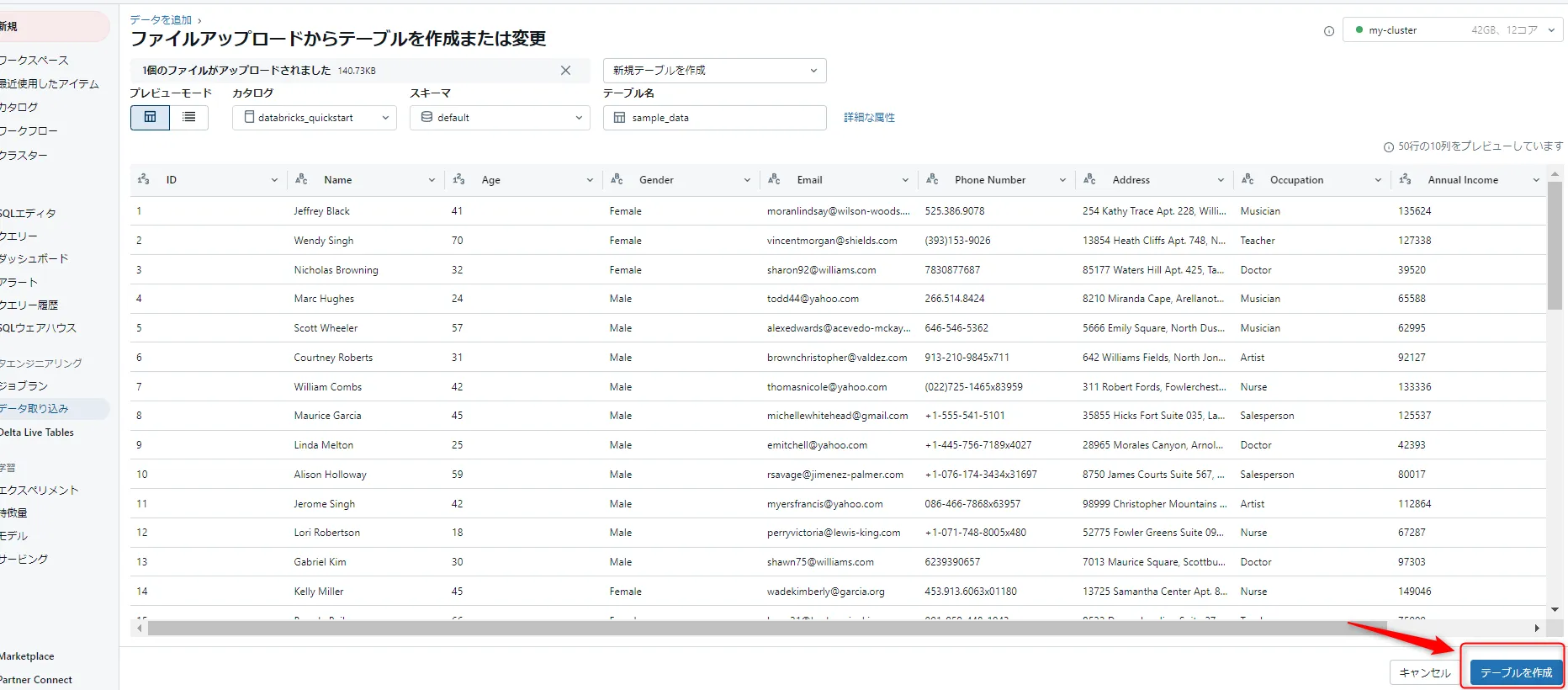
Task: Select the cell vincentmorgan@shields.com
Action: click(832, 241)
